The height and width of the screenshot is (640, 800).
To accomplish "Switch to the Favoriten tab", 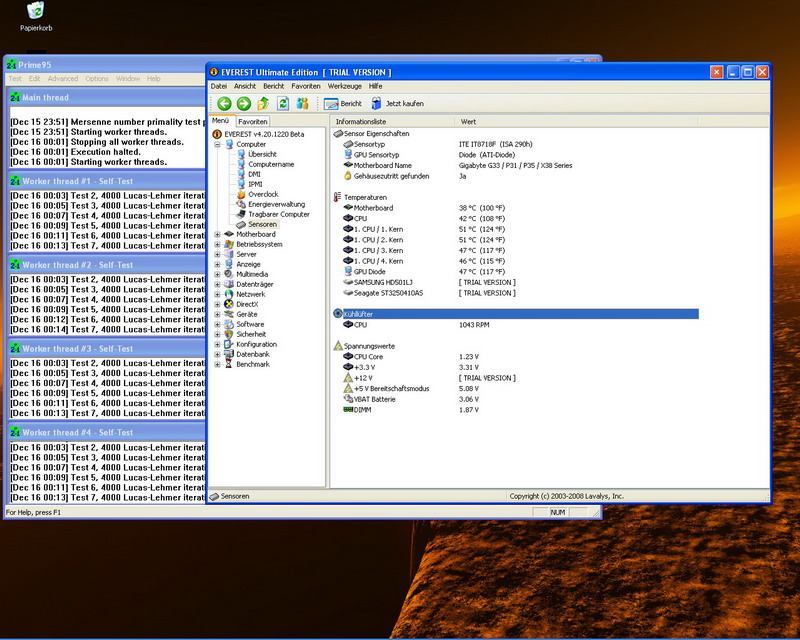I will [253, 121].
